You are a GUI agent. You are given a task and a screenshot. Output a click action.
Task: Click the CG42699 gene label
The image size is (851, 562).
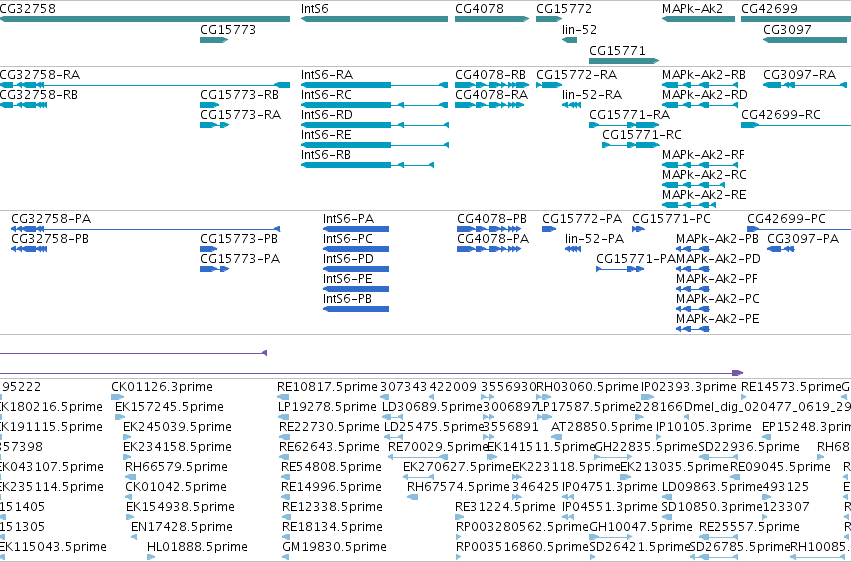pyautogui.click(x=769, y=9)
